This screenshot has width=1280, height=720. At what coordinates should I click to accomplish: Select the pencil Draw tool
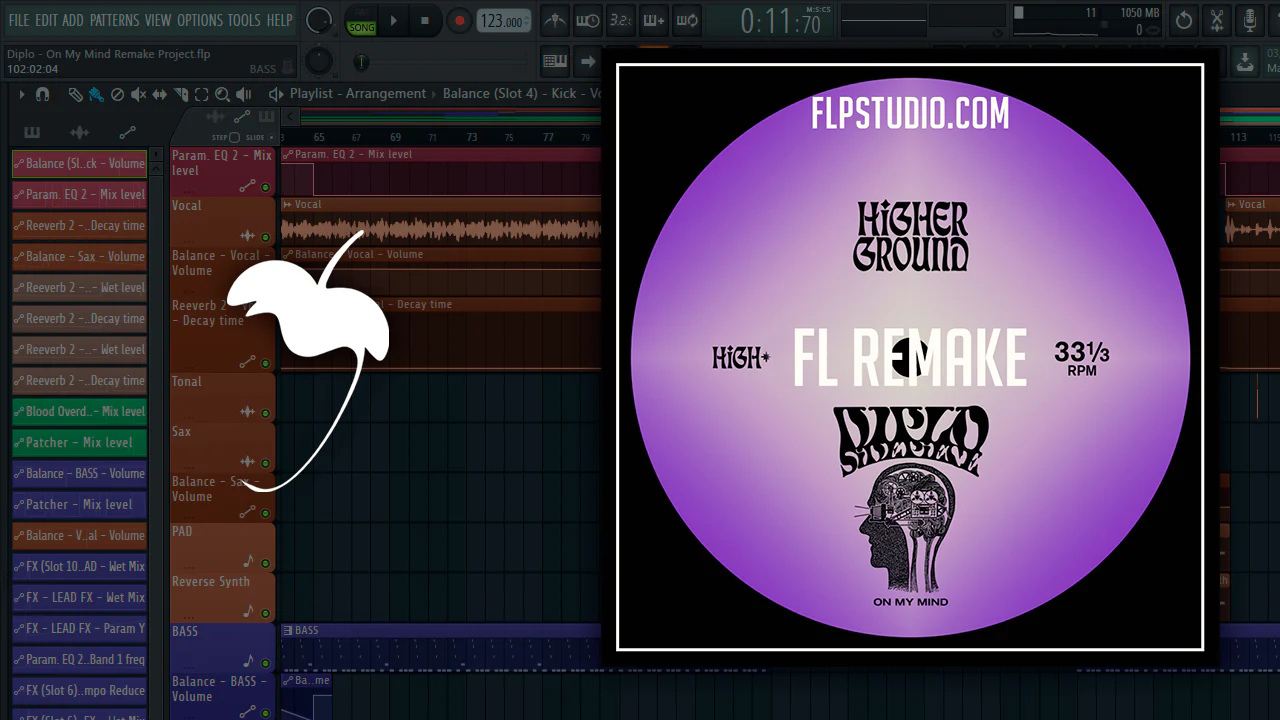click(75, 94)
